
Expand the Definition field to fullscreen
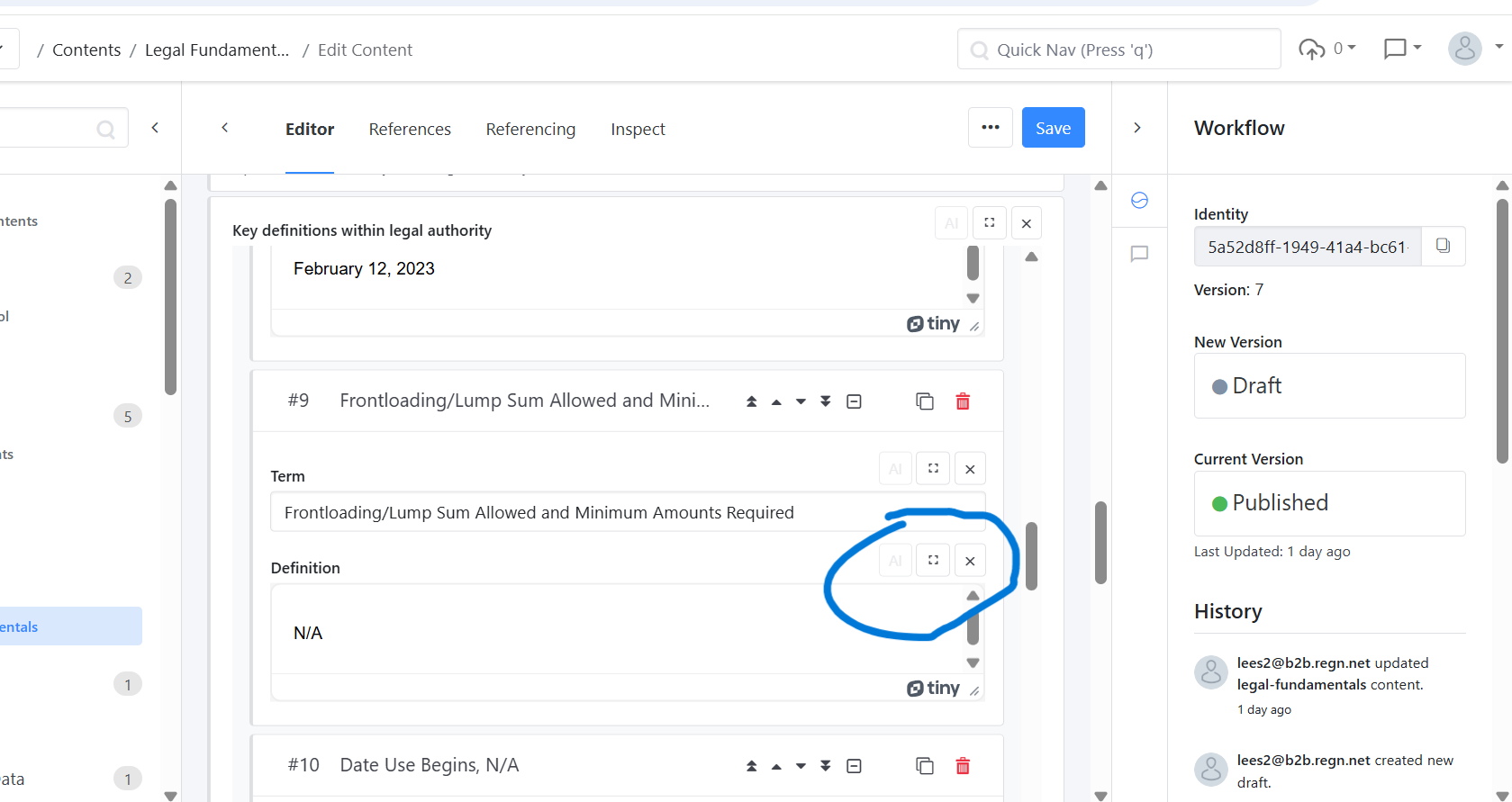933,560
